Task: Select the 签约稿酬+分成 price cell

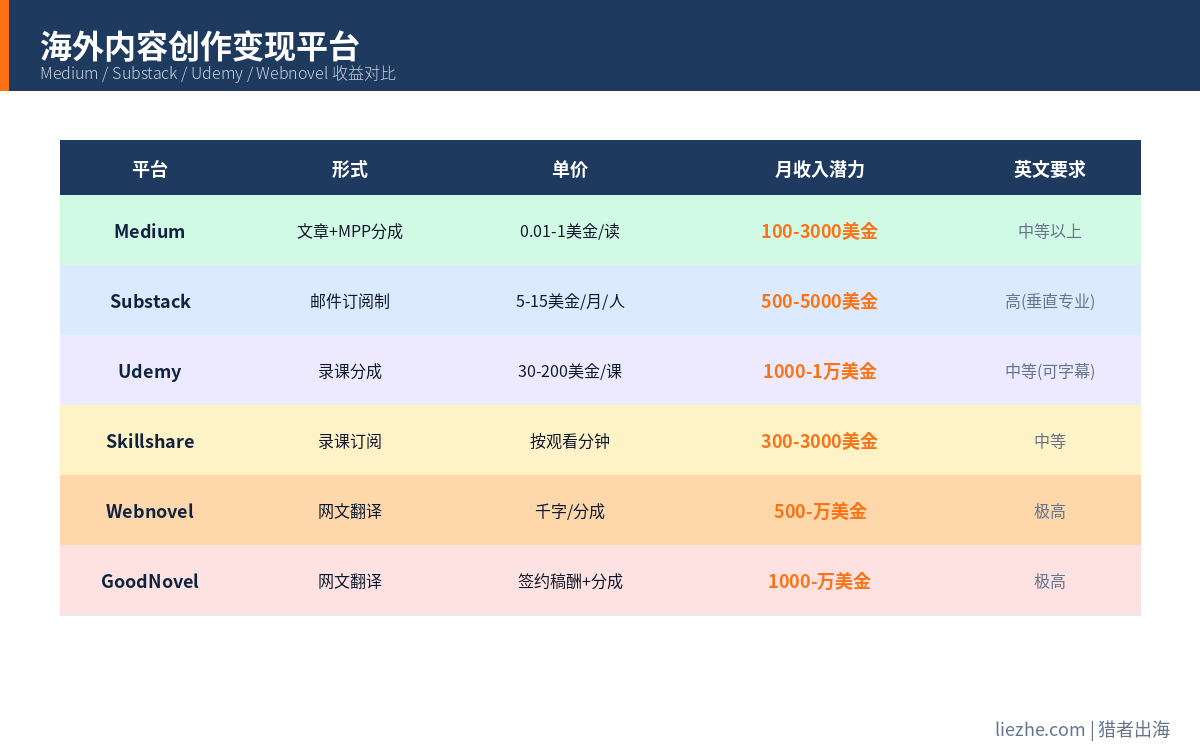Action: tap(570, 581)
